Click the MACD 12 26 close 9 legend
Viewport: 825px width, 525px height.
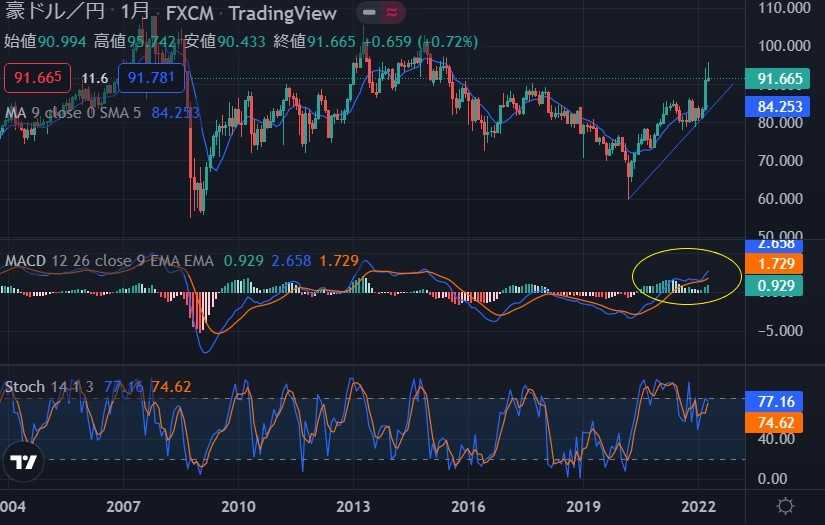[109, 260]
